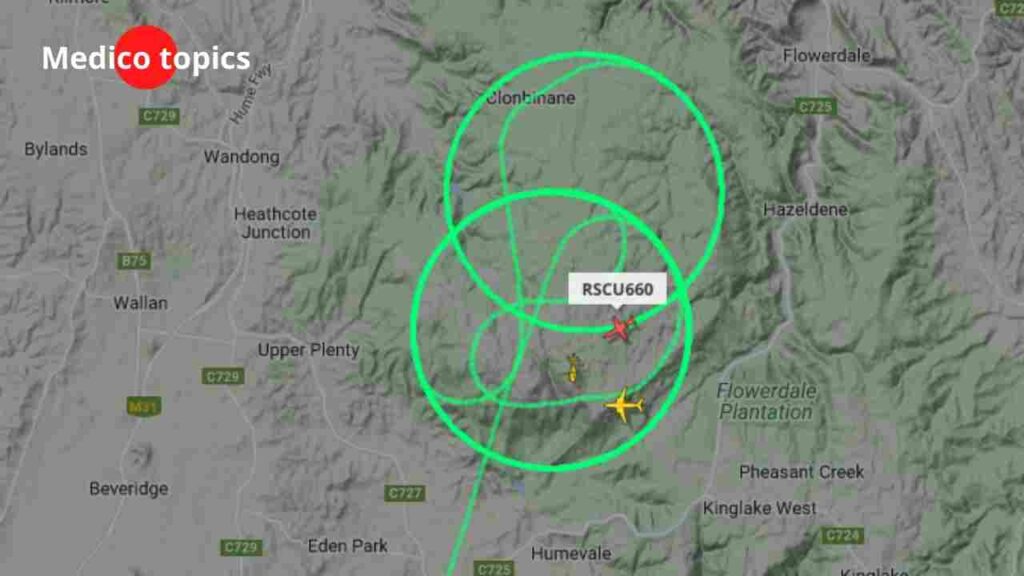Select the yellow airplane icon

(624, 406)
